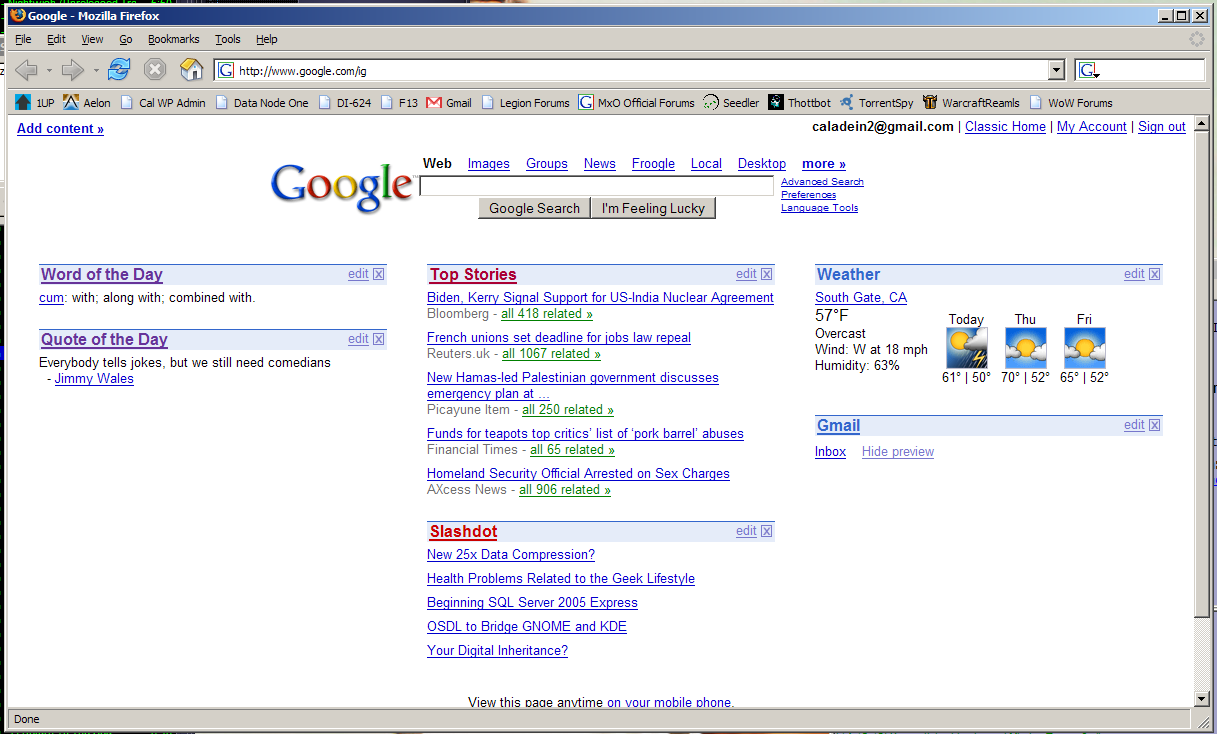
Task: Open the Edit menu
Action: pyautogui.click(x=56, y=39)
